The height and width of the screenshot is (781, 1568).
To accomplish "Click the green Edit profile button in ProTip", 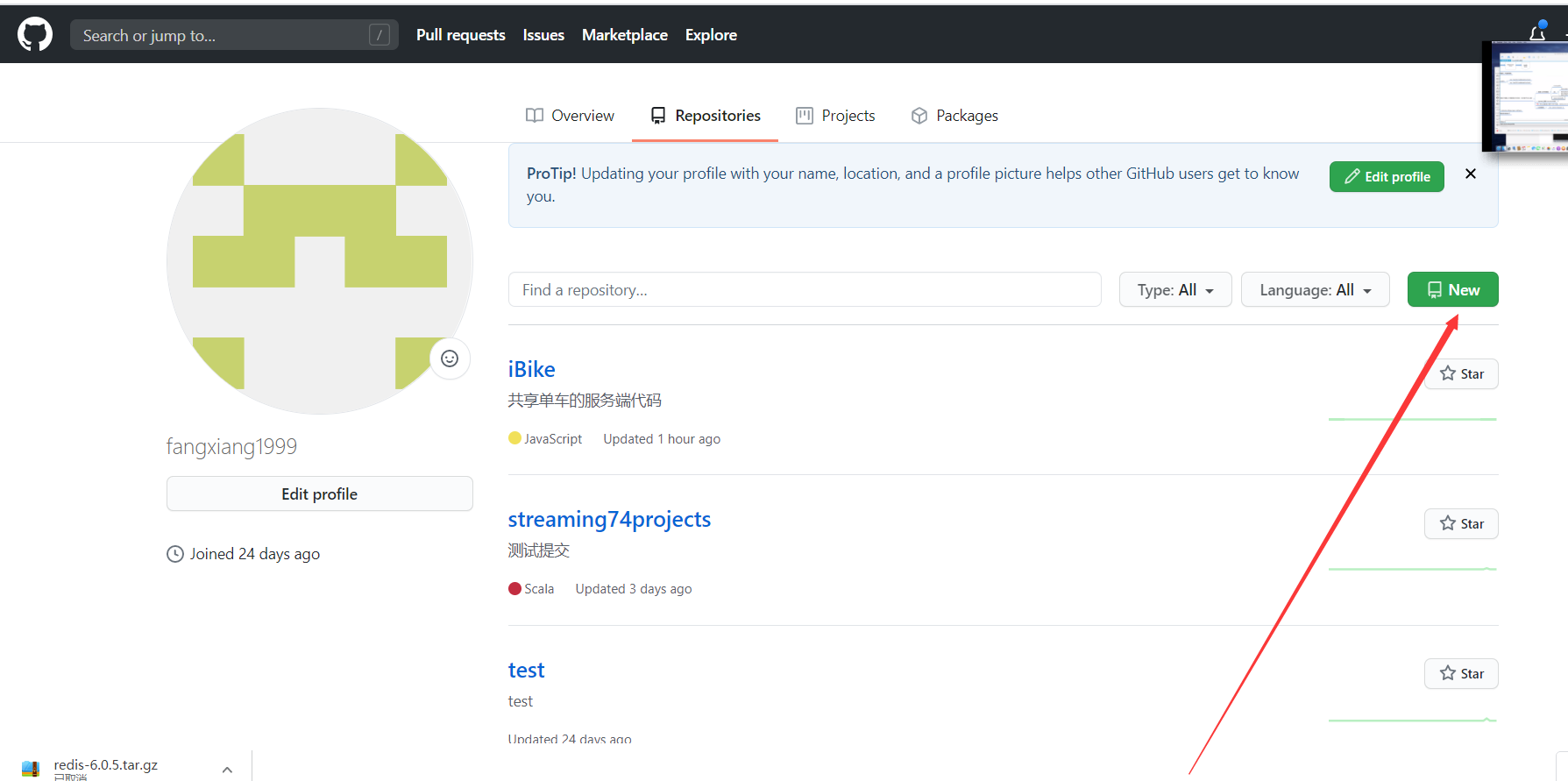I will (1387, 176).
